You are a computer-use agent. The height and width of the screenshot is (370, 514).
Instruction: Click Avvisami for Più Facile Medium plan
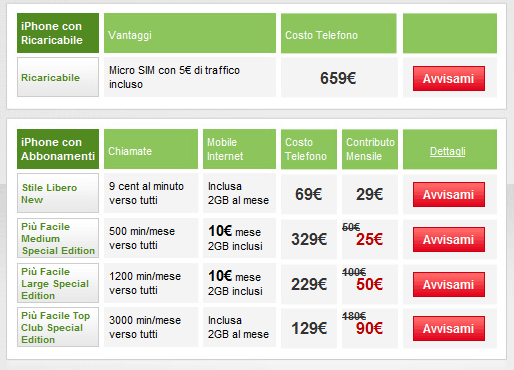point(449,239)
